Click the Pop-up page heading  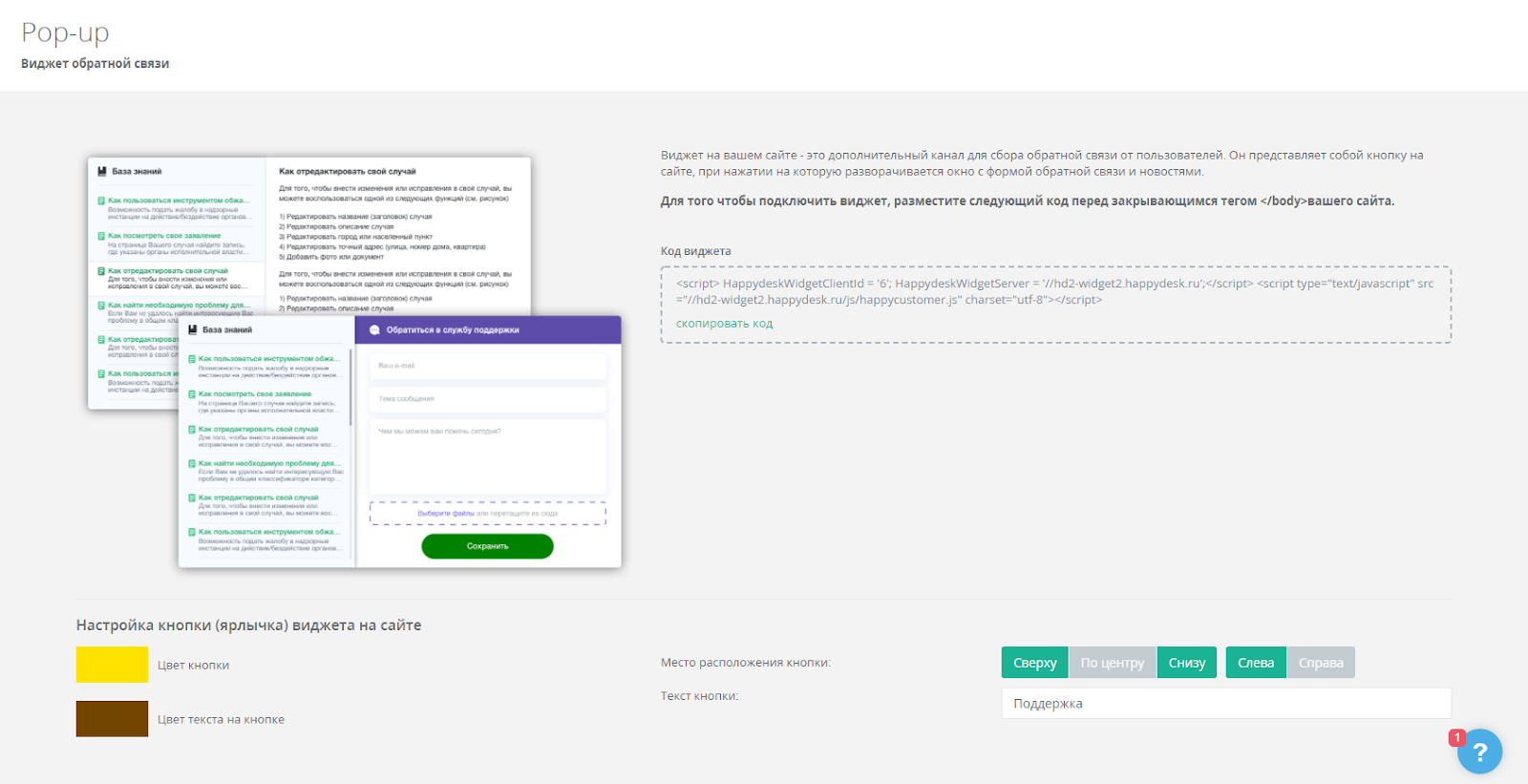[x=65, y=32]
